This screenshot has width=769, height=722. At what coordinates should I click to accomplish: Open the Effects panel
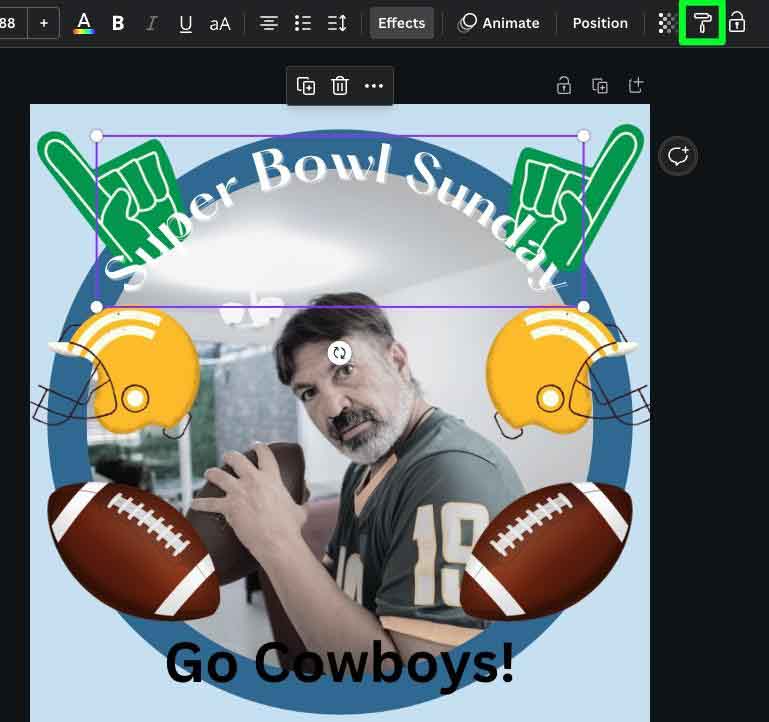click(401, 23)
